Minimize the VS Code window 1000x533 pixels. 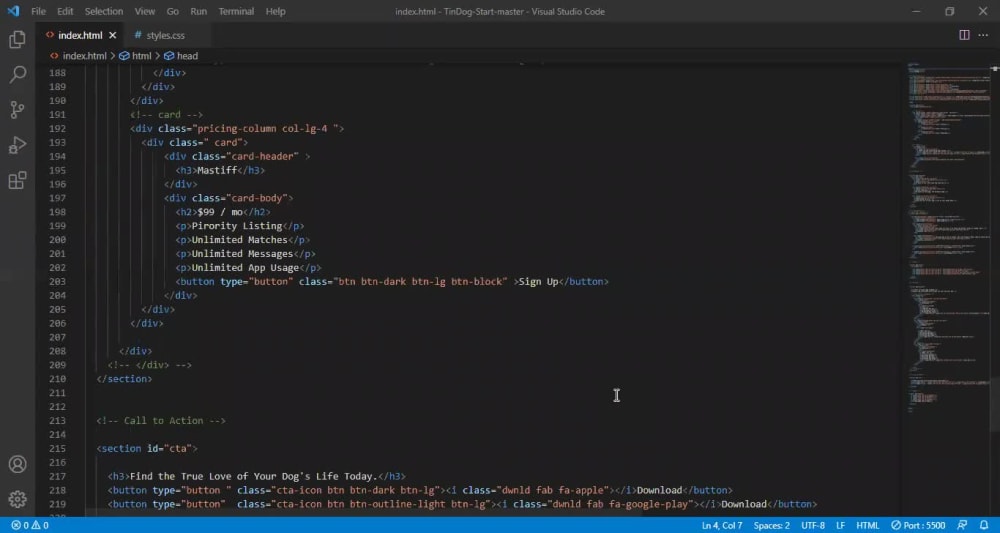pos(916,11)
